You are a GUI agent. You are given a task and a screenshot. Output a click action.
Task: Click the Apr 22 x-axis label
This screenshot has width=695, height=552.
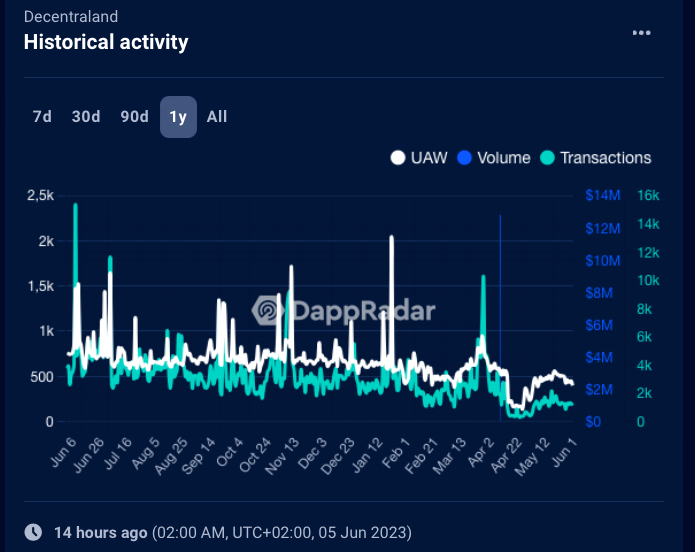(506, 455)
